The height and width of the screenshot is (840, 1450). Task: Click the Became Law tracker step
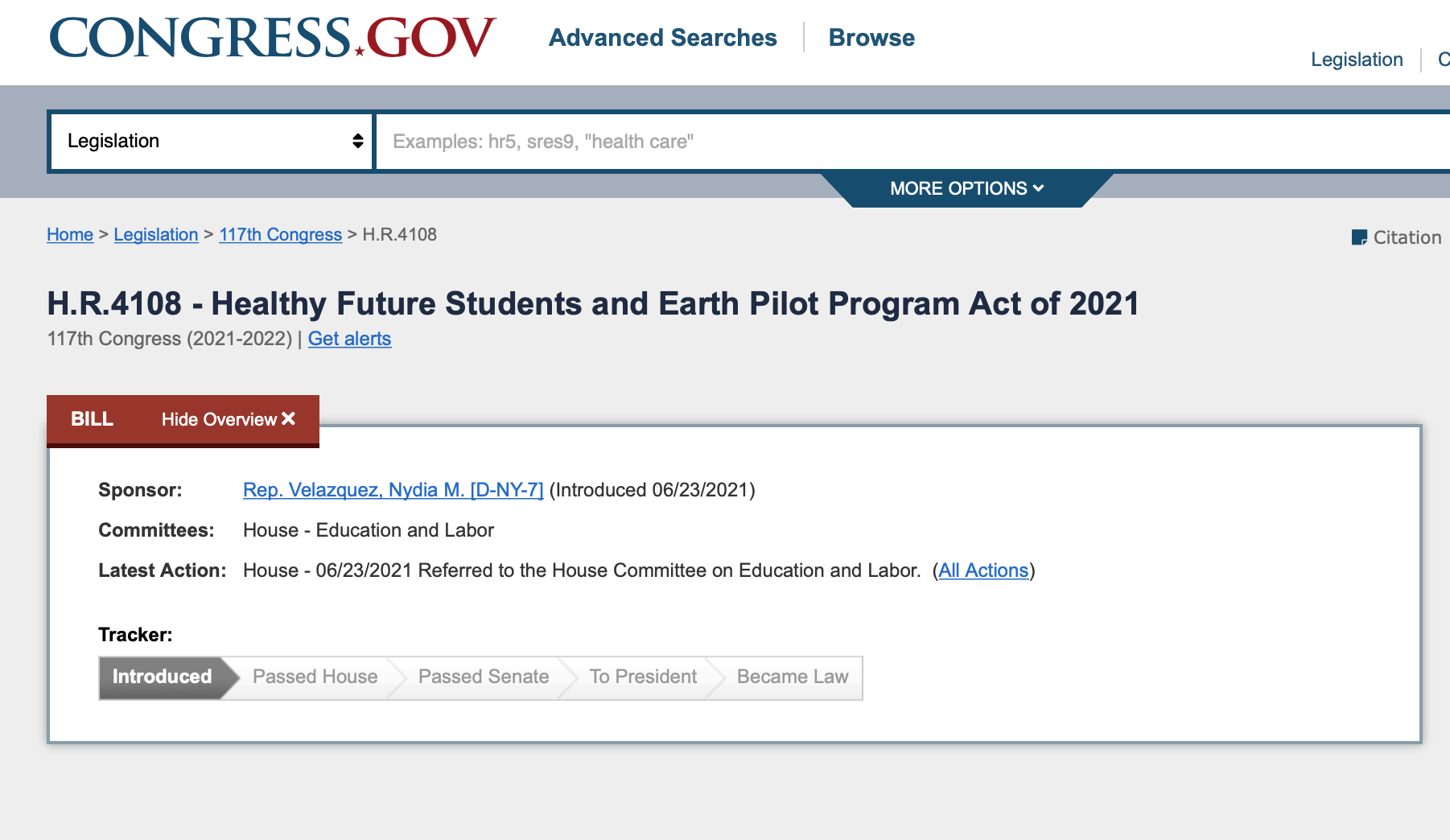pyautogui.click(x=792, y=677)
